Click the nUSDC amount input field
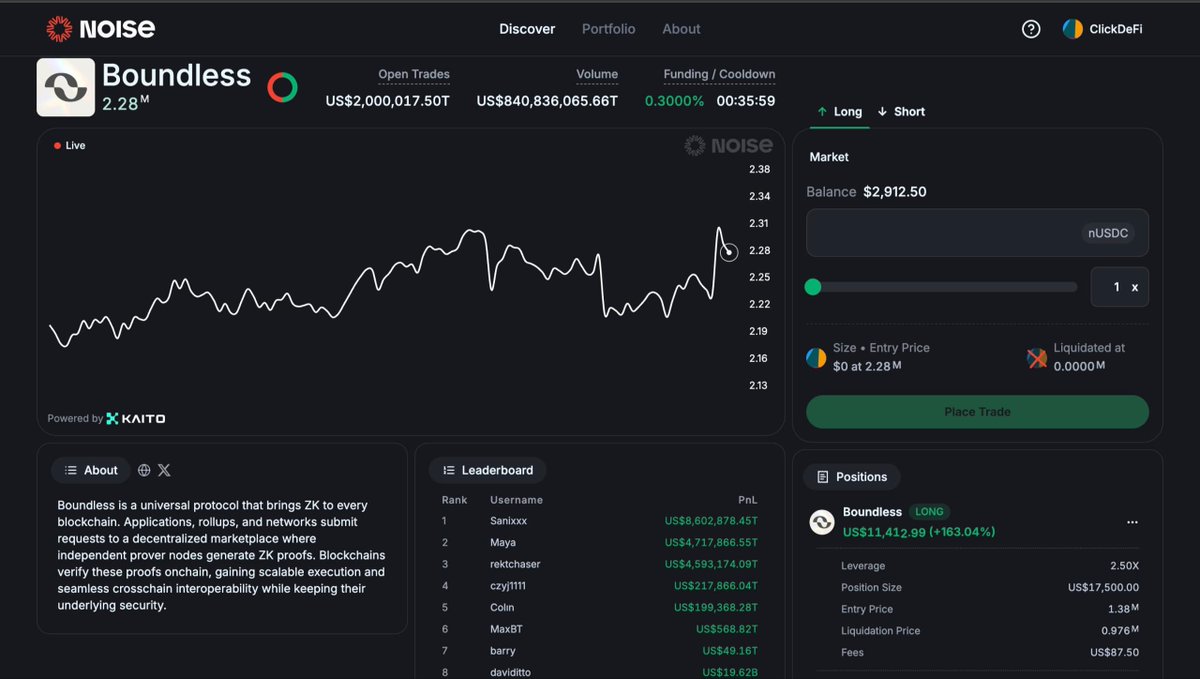Viewport: 1200px width, 679px height. [977, 233]
